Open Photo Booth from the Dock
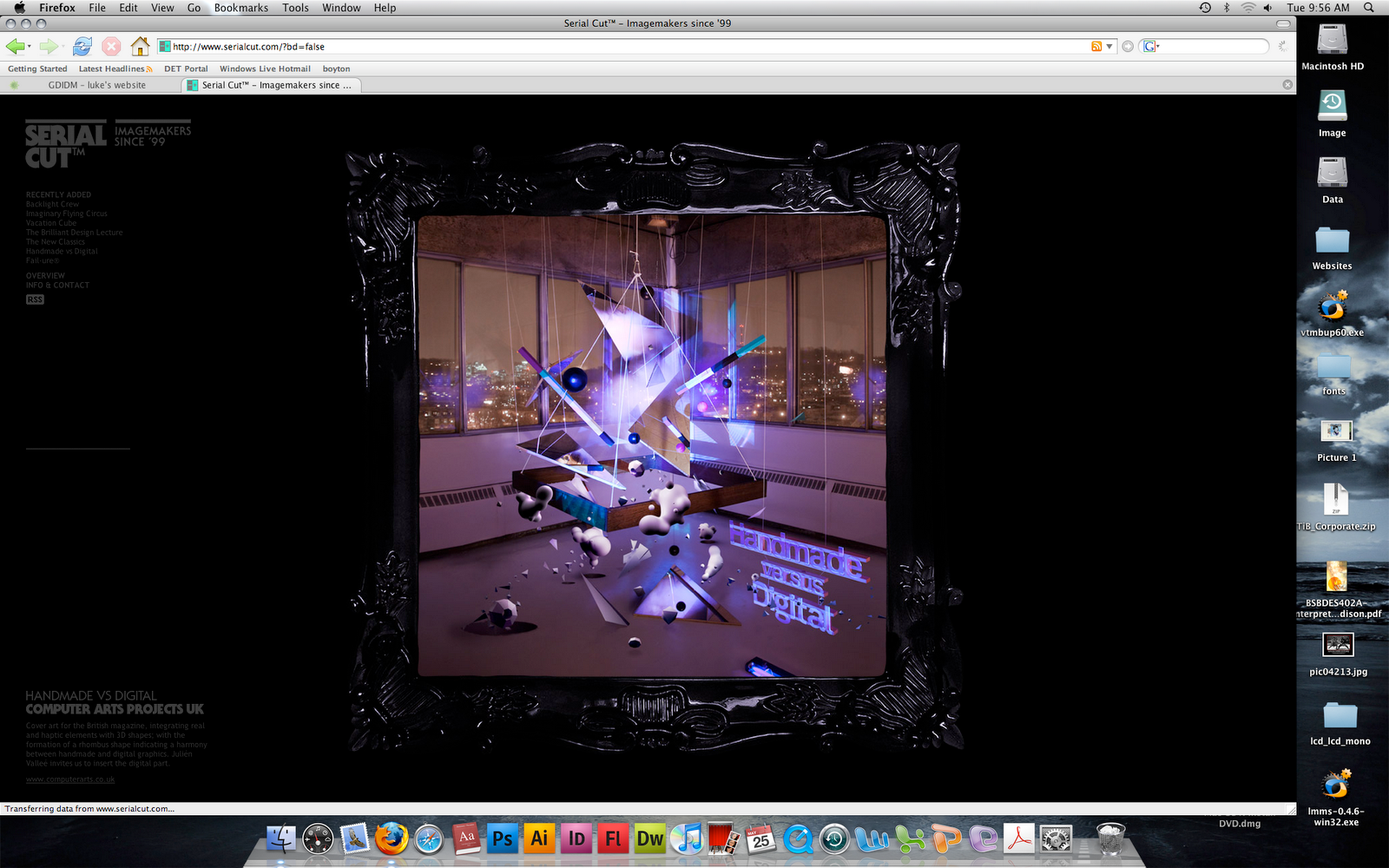The image size is (1389, 868). pyautogui.click(x=723, y=838)
